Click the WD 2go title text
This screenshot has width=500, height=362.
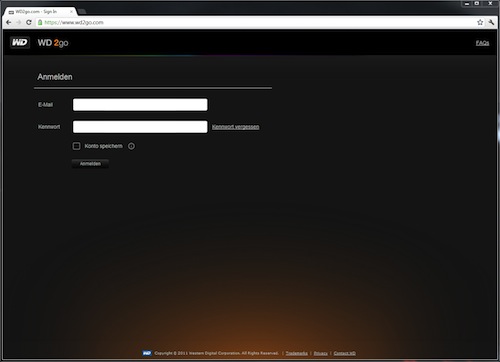(x=53, y=43)
